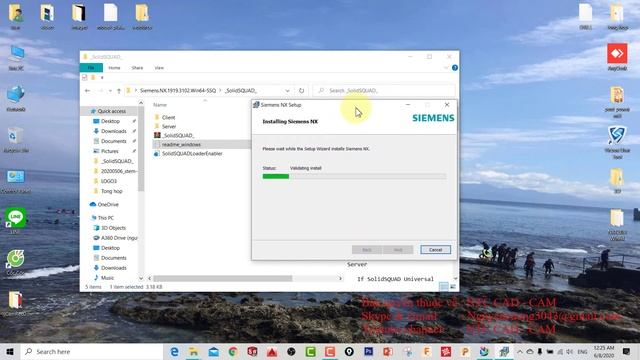Show hidden system tray icons
640x360 pixels.
coord(520,351)
